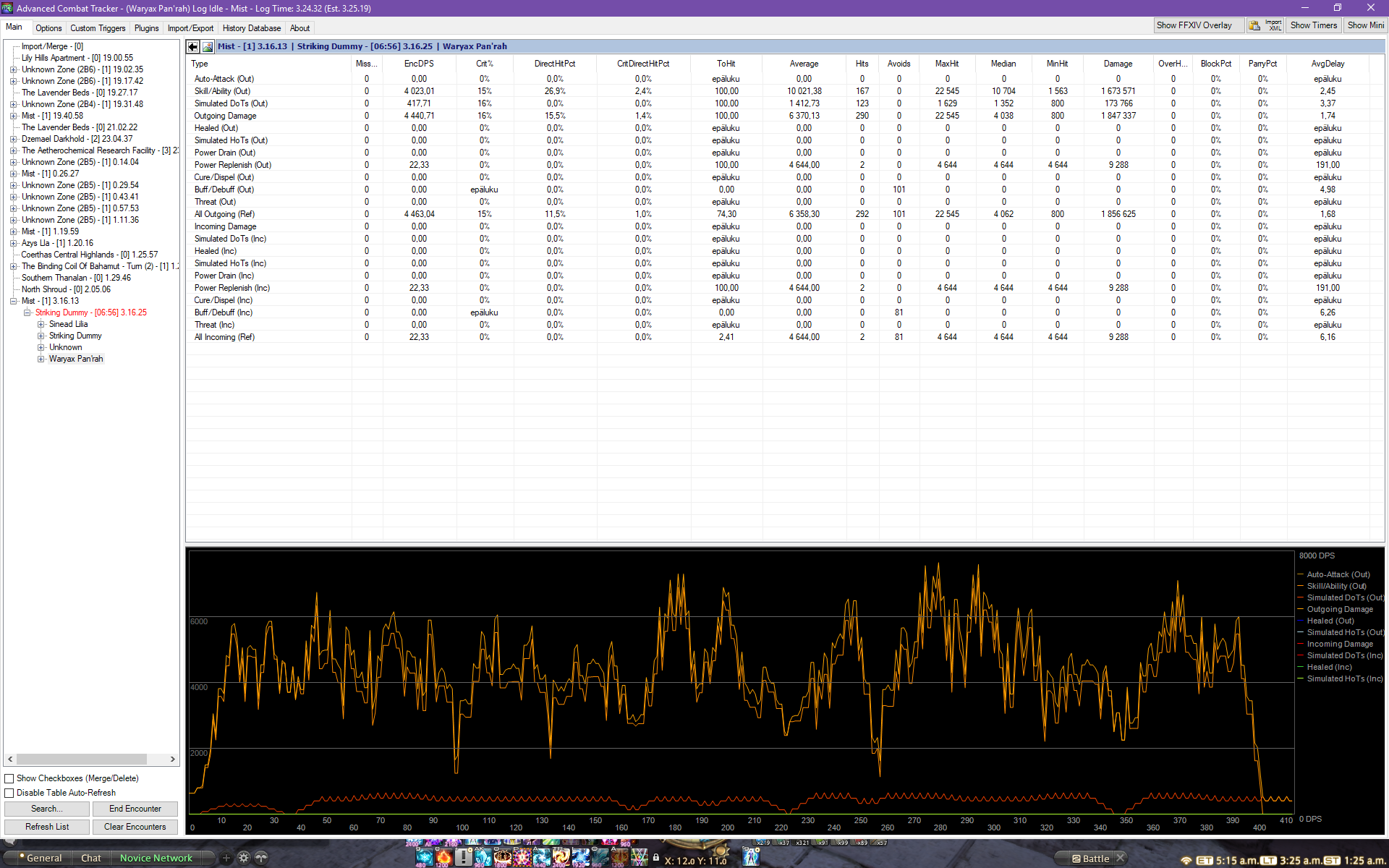The width and height of the screenshot is (1389, 868).
Task: Enable Show Checkboxes (Merge/Delete)
Action: click(x=9, y=778)
